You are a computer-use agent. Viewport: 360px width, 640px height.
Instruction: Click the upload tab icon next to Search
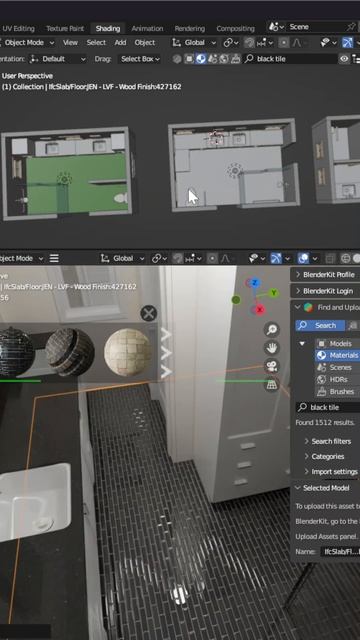tap(353, 325)
